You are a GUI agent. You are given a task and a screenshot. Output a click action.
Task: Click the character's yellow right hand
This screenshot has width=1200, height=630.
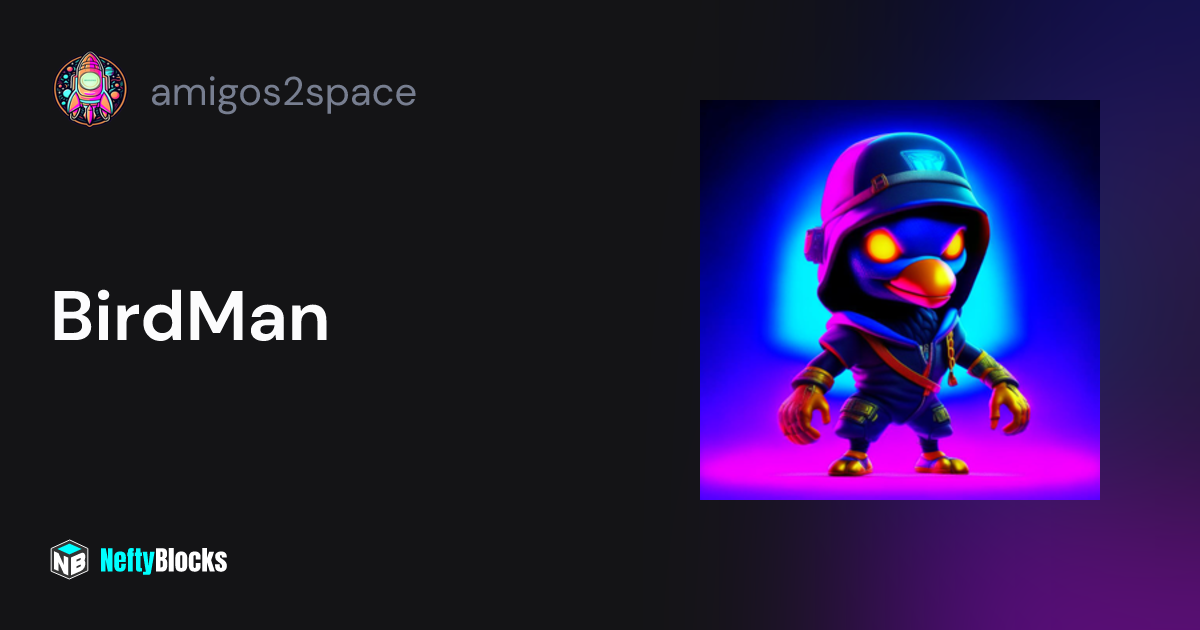1007,409
